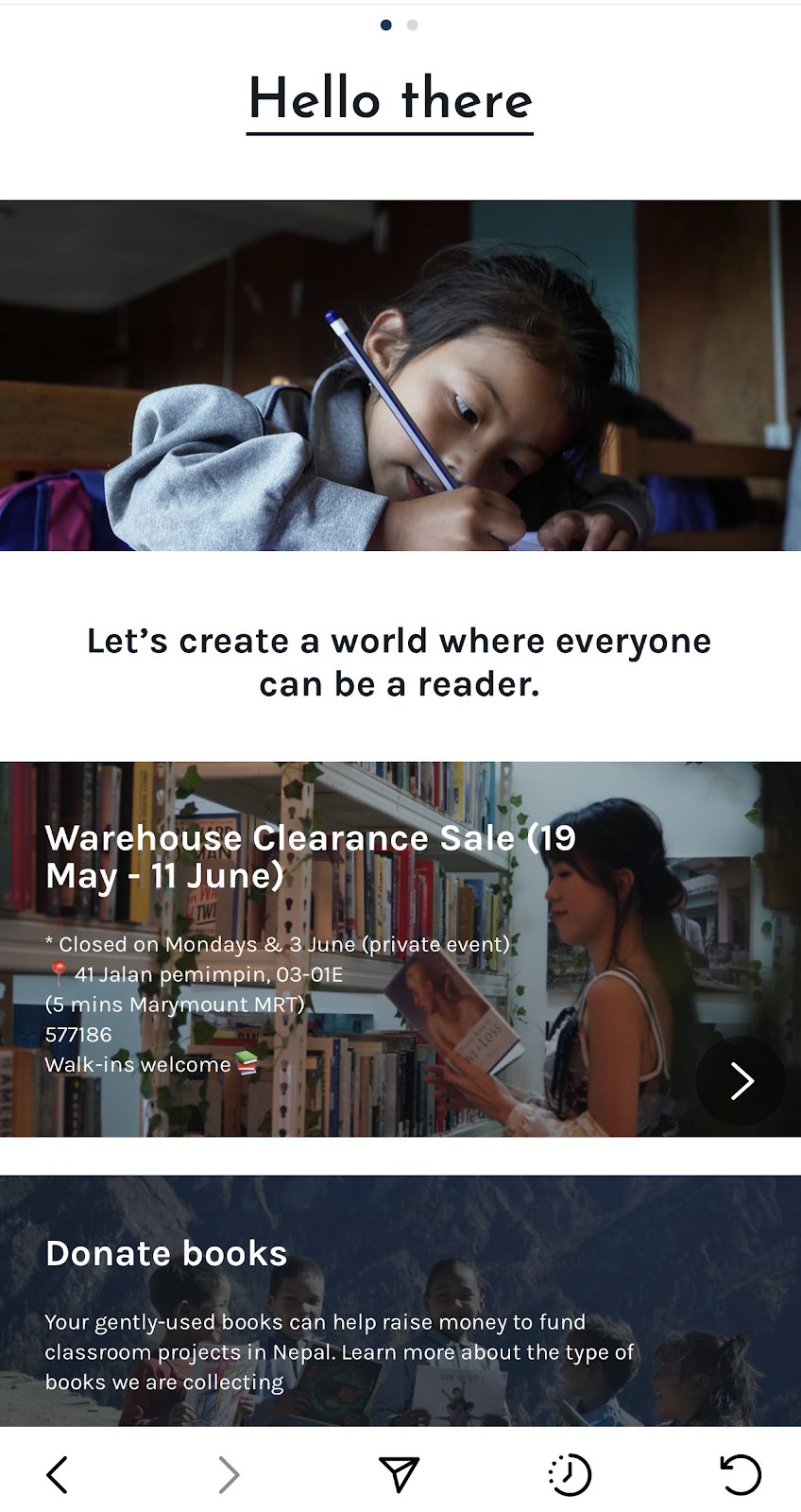
Task: Tap the Donate books description paragraph
Action: click(x=339, y=1351)
